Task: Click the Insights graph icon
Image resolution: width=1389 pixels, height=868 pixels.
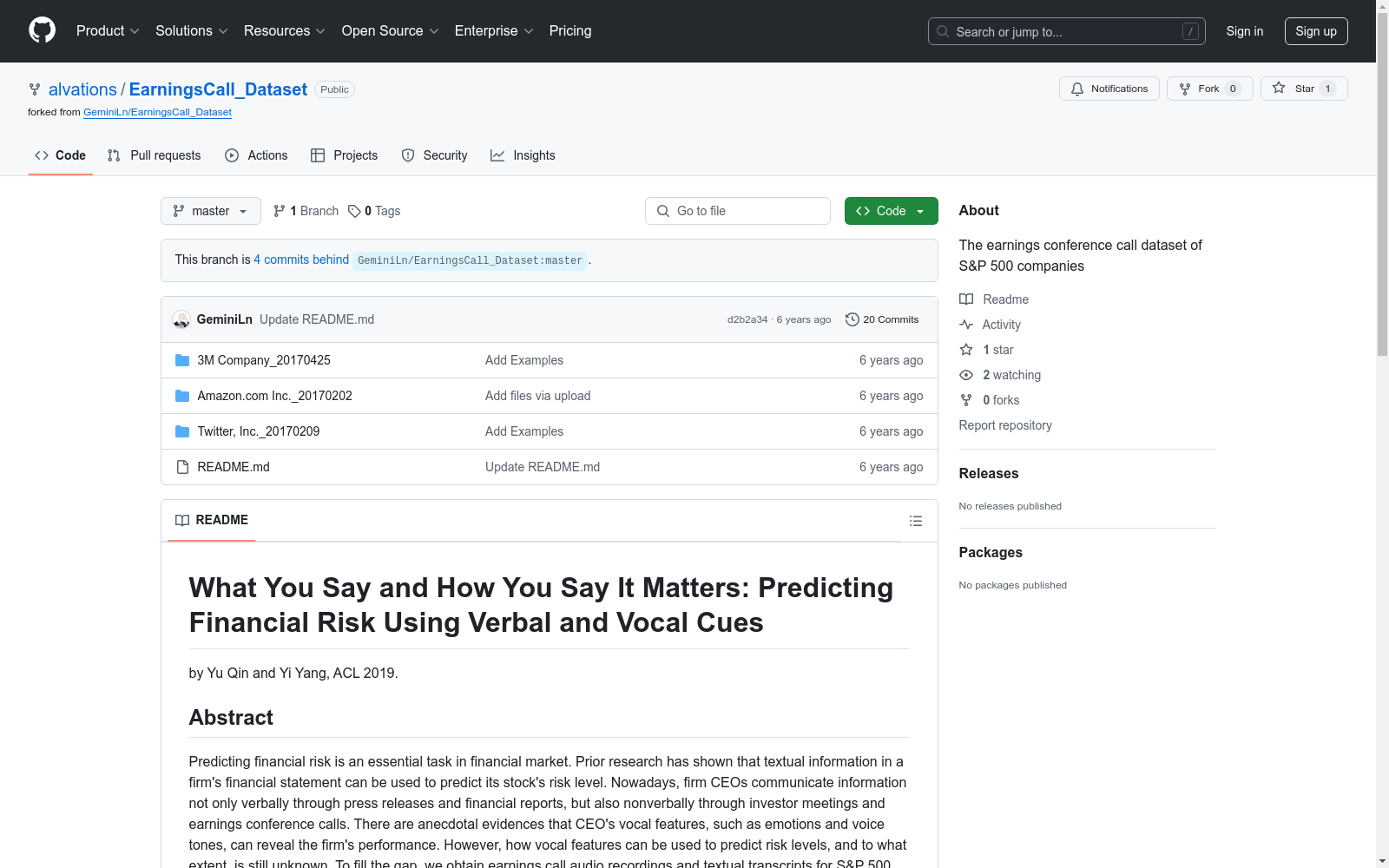Action: [x=497, y=155]
